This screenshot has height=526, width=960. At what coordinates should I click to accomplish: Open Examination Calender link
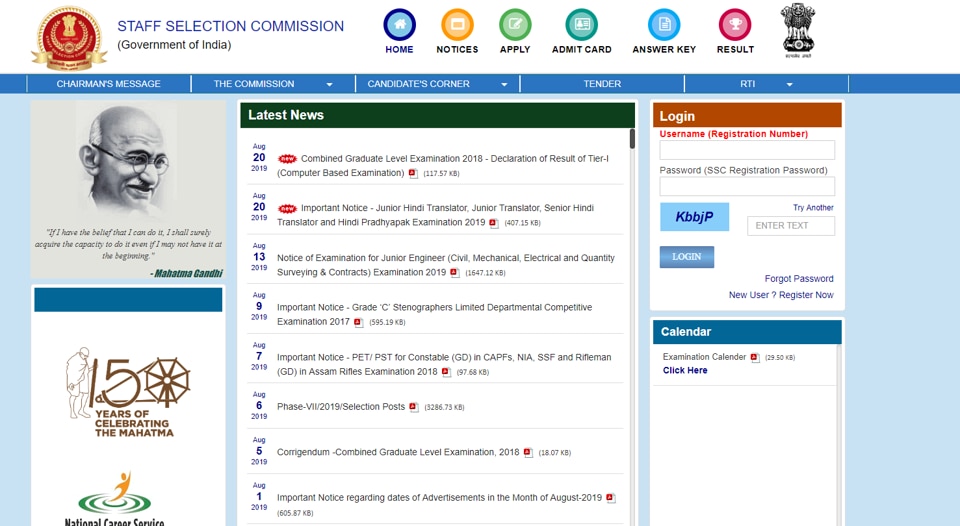point(704,357)
